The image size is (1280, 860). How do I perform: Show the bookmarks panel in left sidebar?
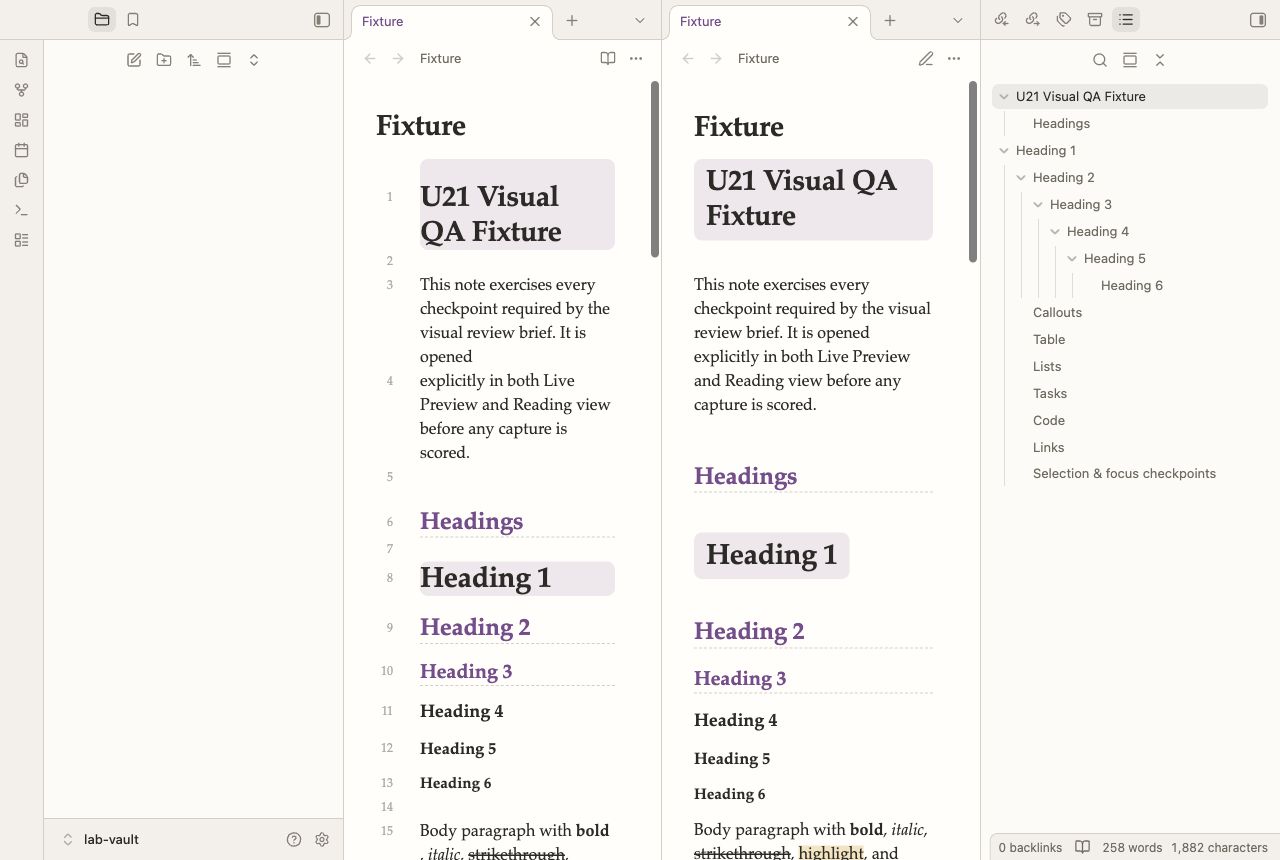click(133, 20)
